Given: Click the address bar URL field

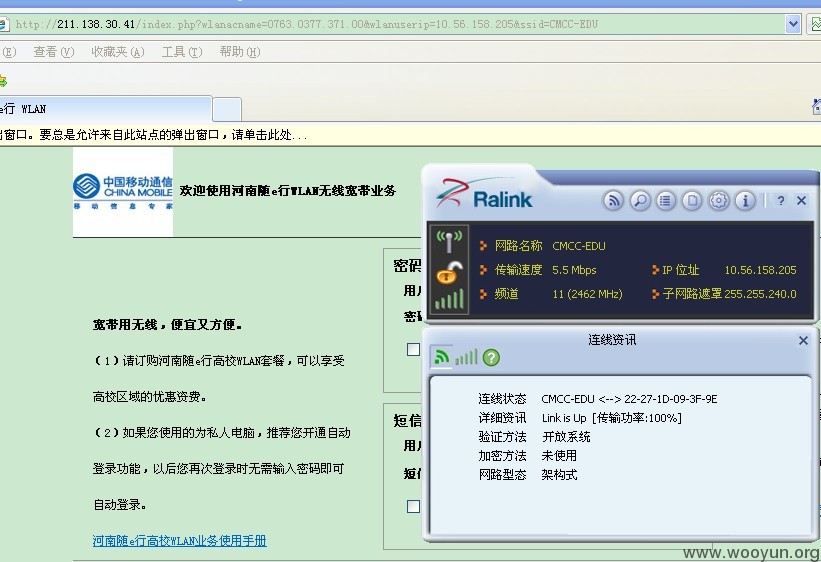Looking at the screenshot, I should (x=398, y=24).
